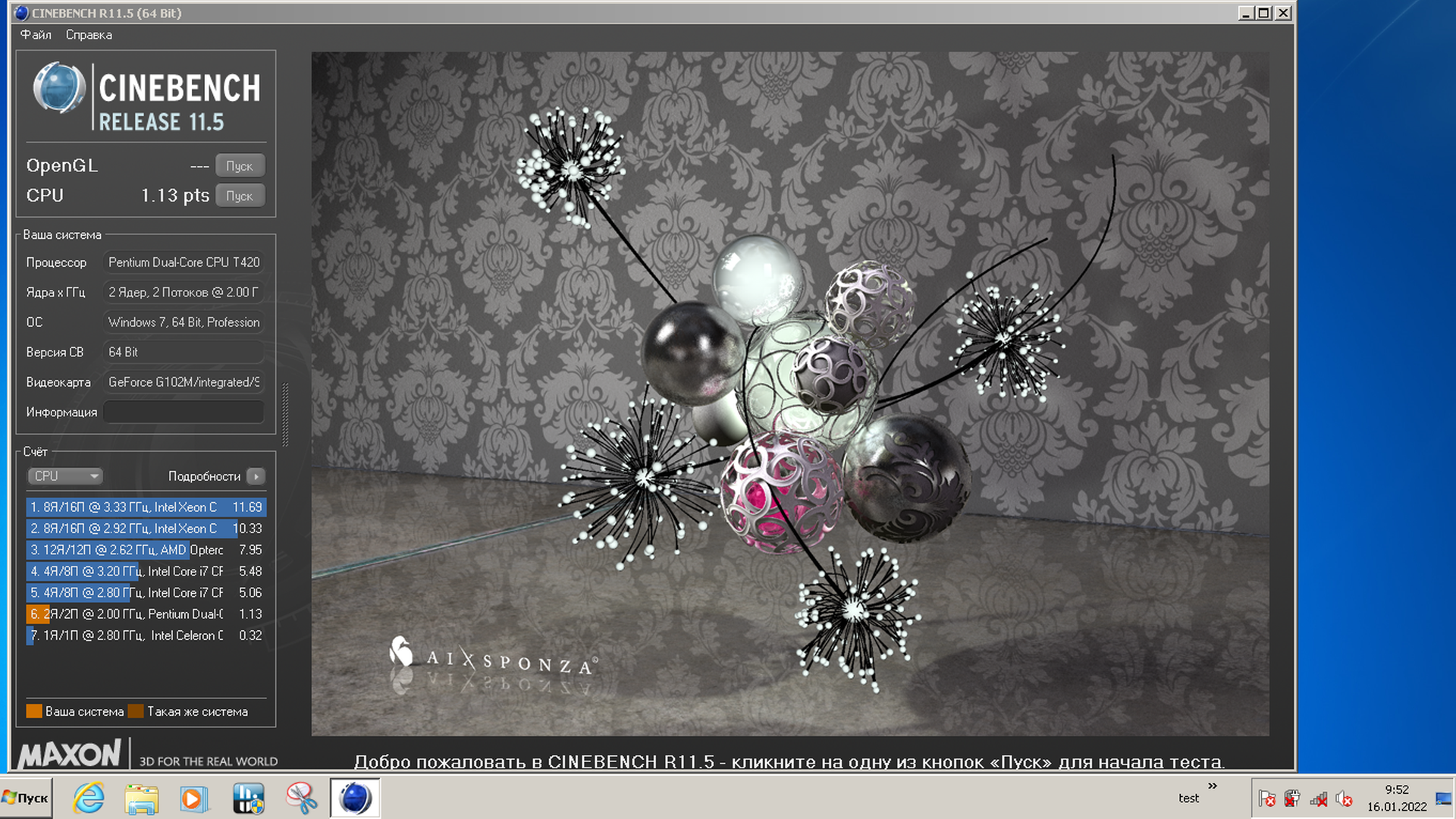Click the side panel splitter handle
This screenshot has height=819, width=1456.
click(285, 414)
